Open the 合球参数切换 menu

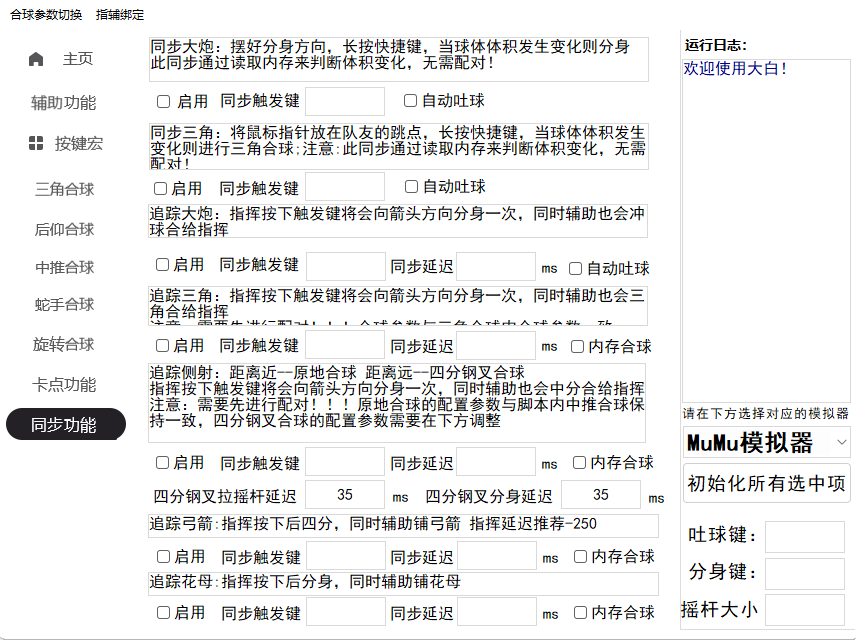point(46,15)
